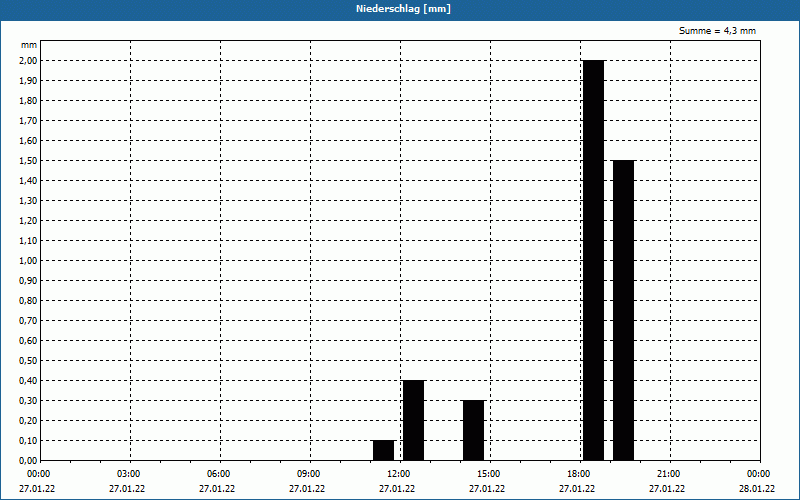Image resolution: width=800 pixels, height=500 pixels.
Task: Select y-axis value 2,00
Action: tap(28, 61)
